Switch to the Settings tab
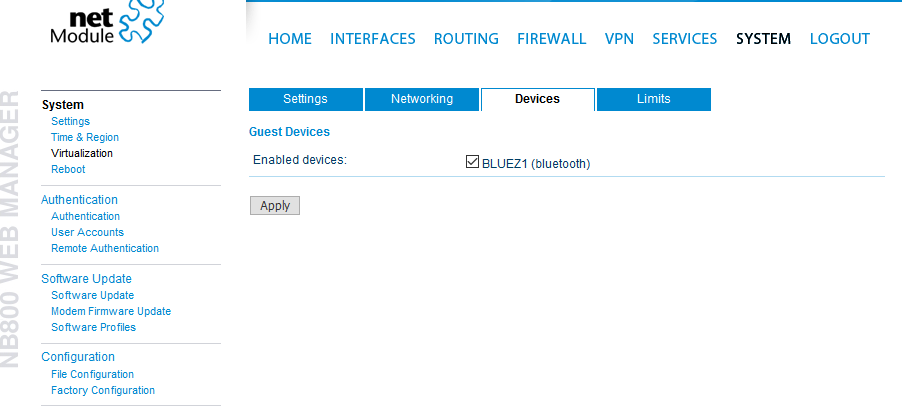The image size is (902, 408). coord(305,99)
